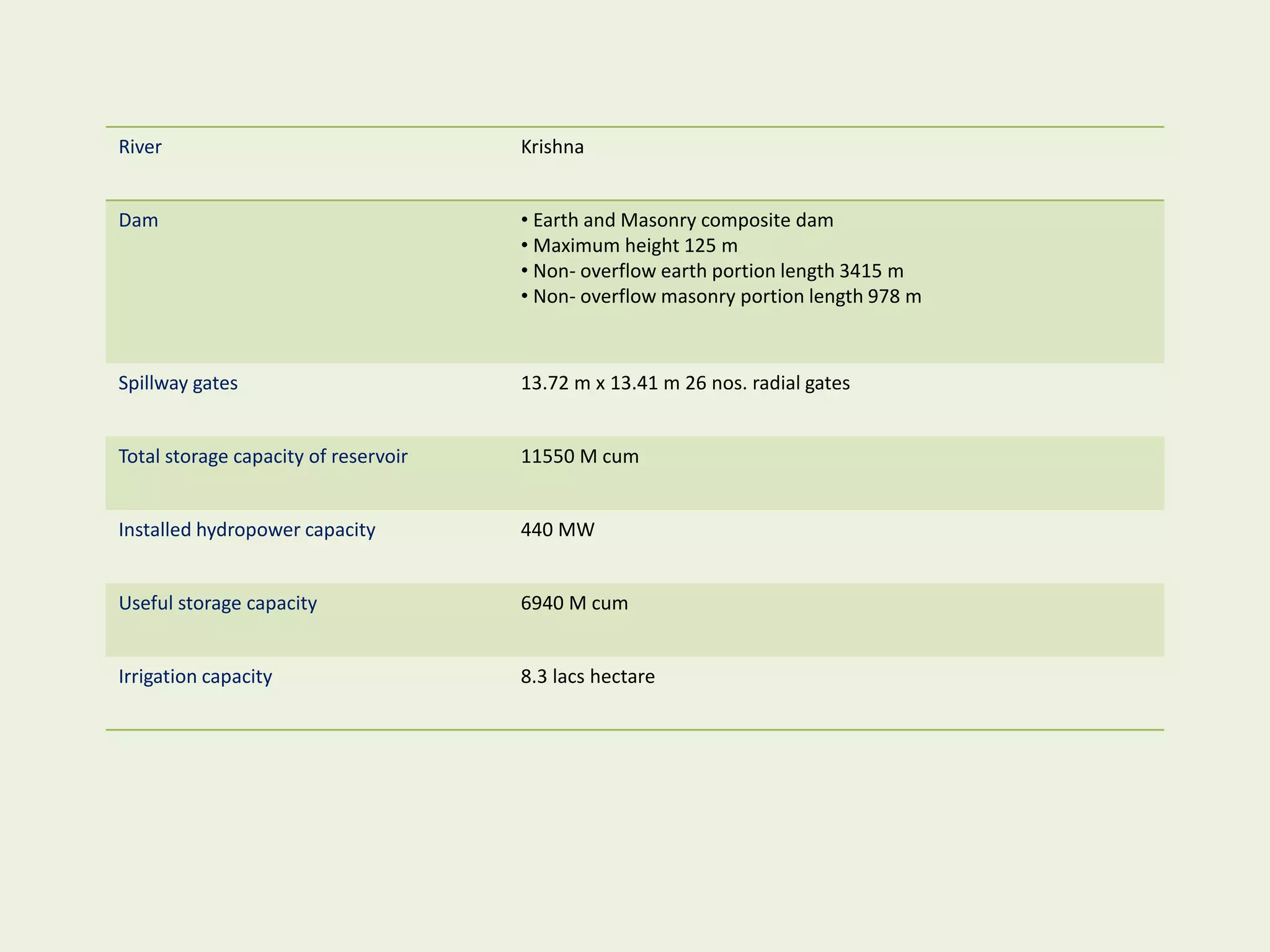The width and height of the screenshot is (1270, 952).
Task: Click the table's top green border line
Action: coord(634,127)
